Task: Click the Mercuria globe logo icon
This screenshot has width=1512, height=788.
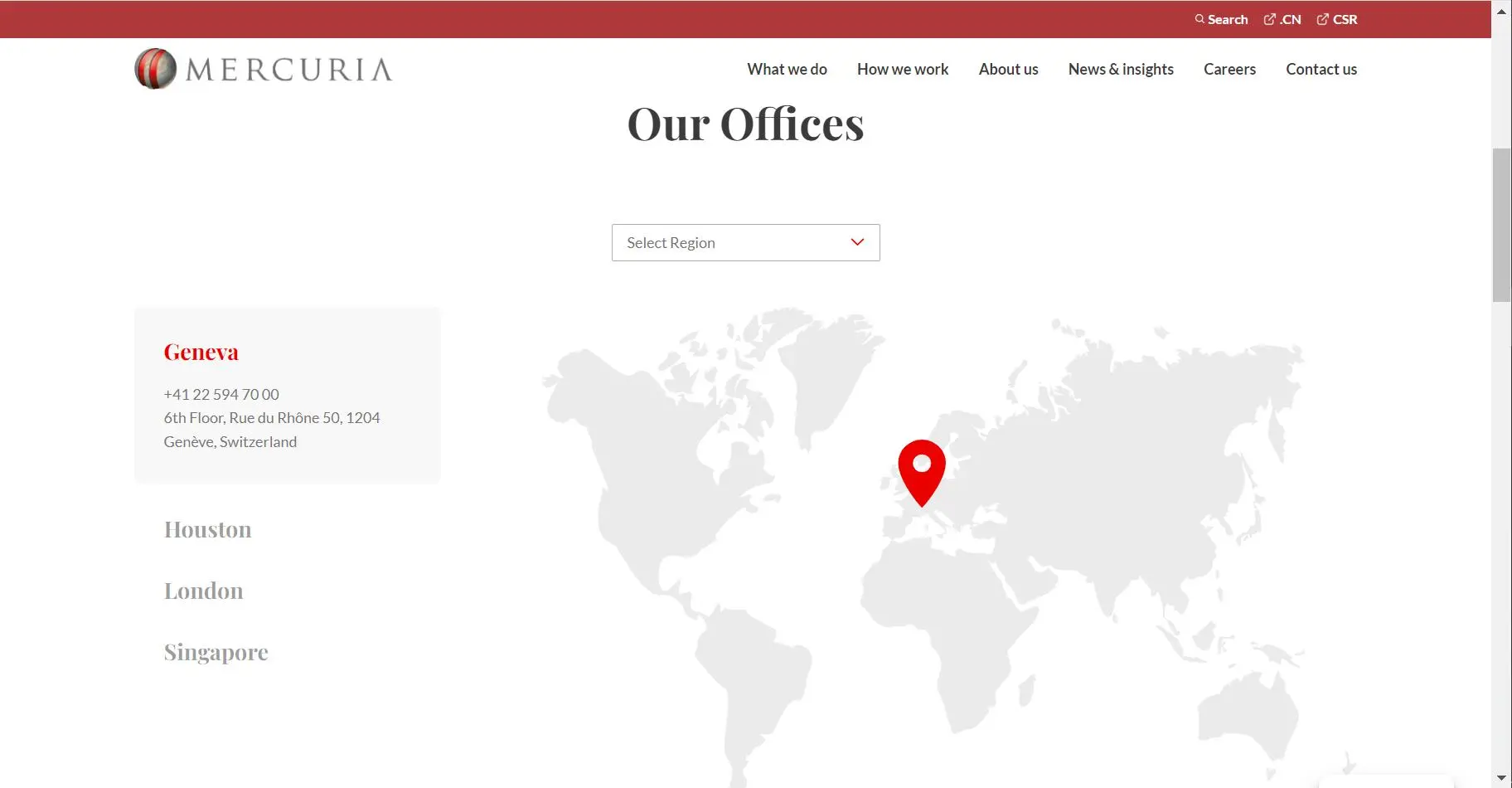Action: tap(156, 69)
